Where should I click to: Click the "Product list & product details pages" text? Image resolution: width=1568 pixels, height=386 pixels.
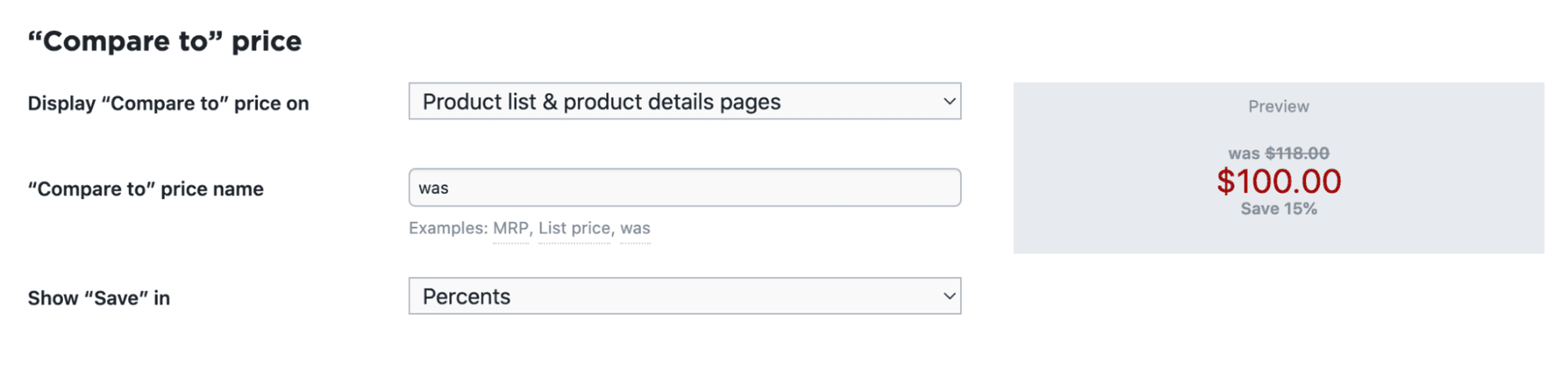tap(601, 102)
